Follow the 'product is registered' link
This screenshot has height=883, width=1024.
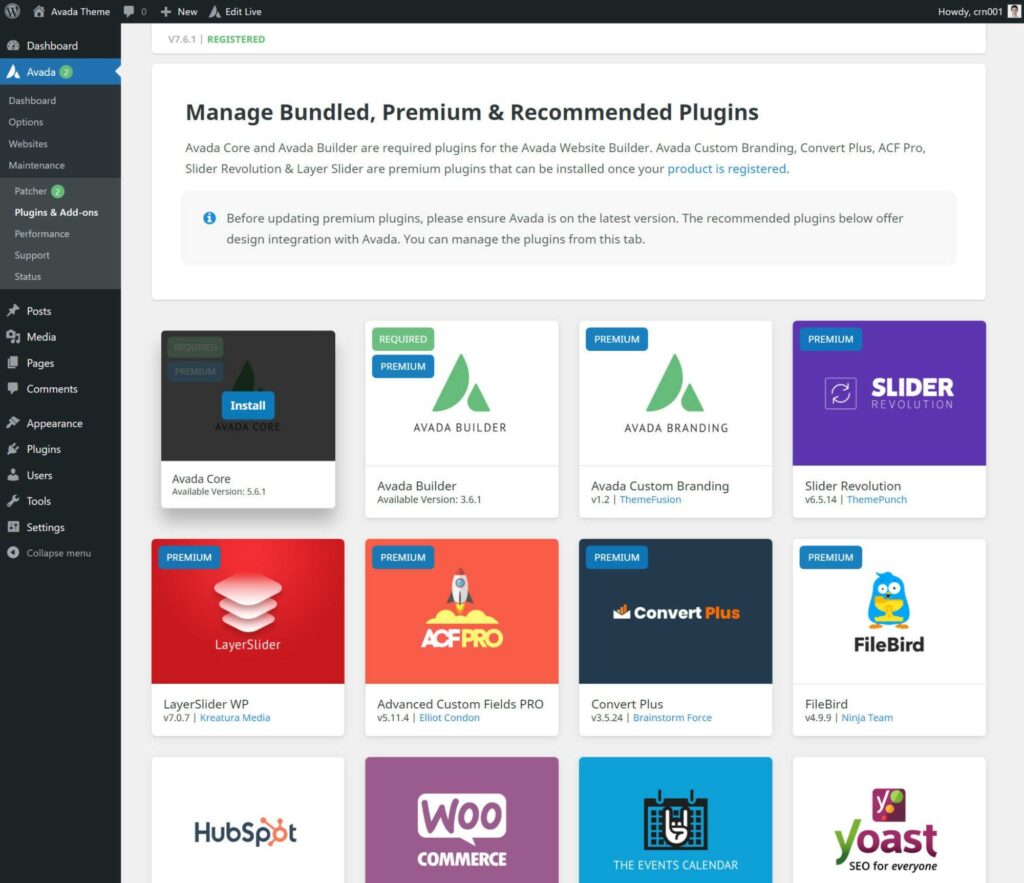[x=726, y=169]
